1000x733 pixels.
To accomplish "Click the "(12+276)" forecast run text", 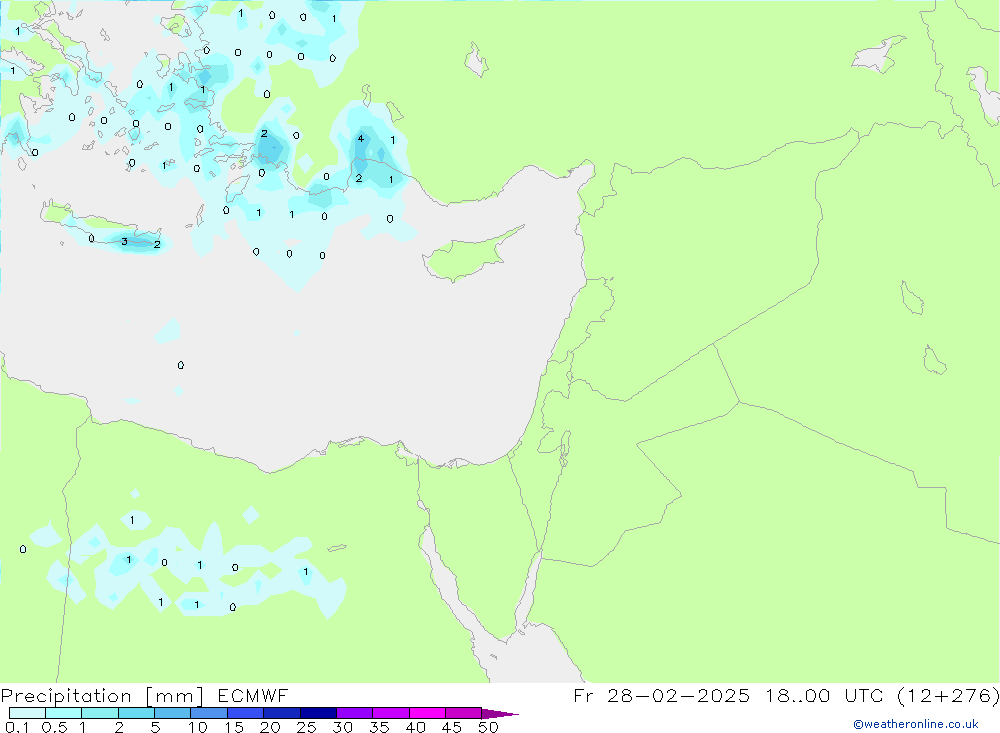I will 948,695.
